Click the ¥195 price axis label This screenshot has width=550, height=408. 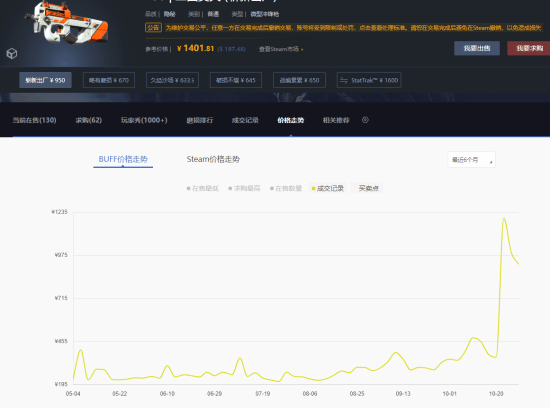point(61,384)
